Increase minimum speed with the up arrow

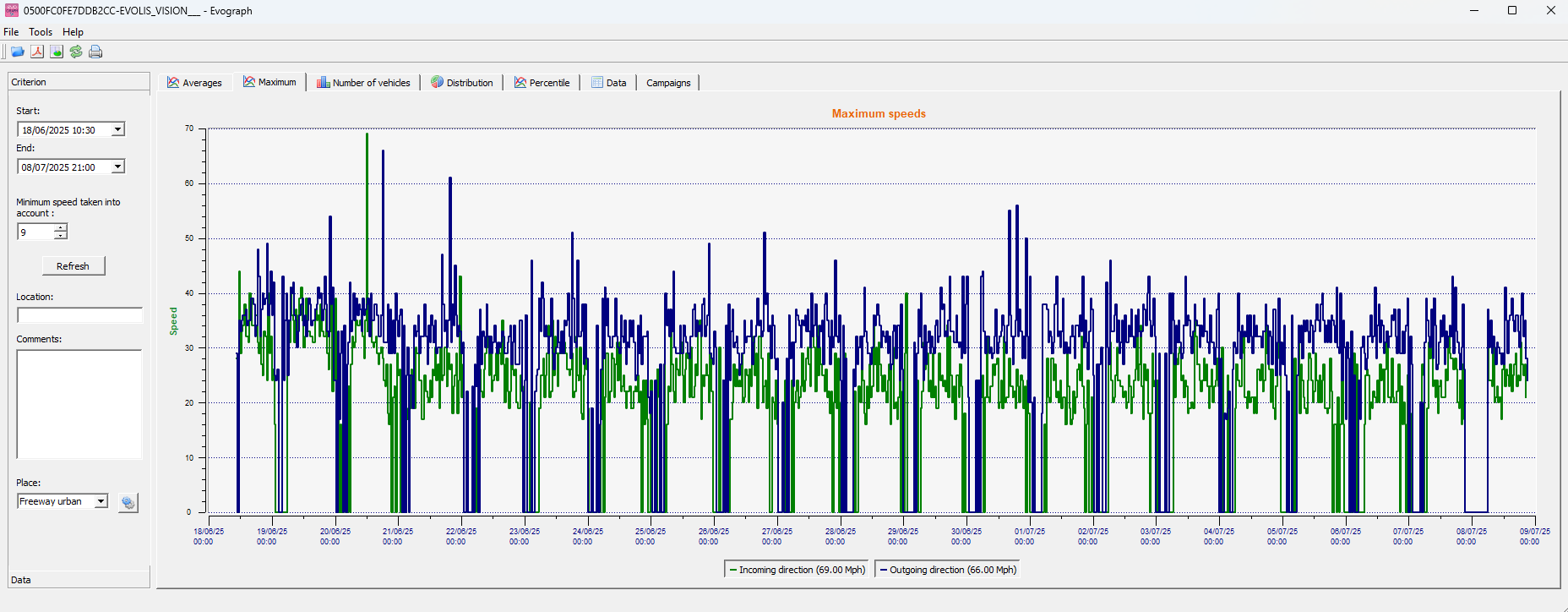pos(61,227)
